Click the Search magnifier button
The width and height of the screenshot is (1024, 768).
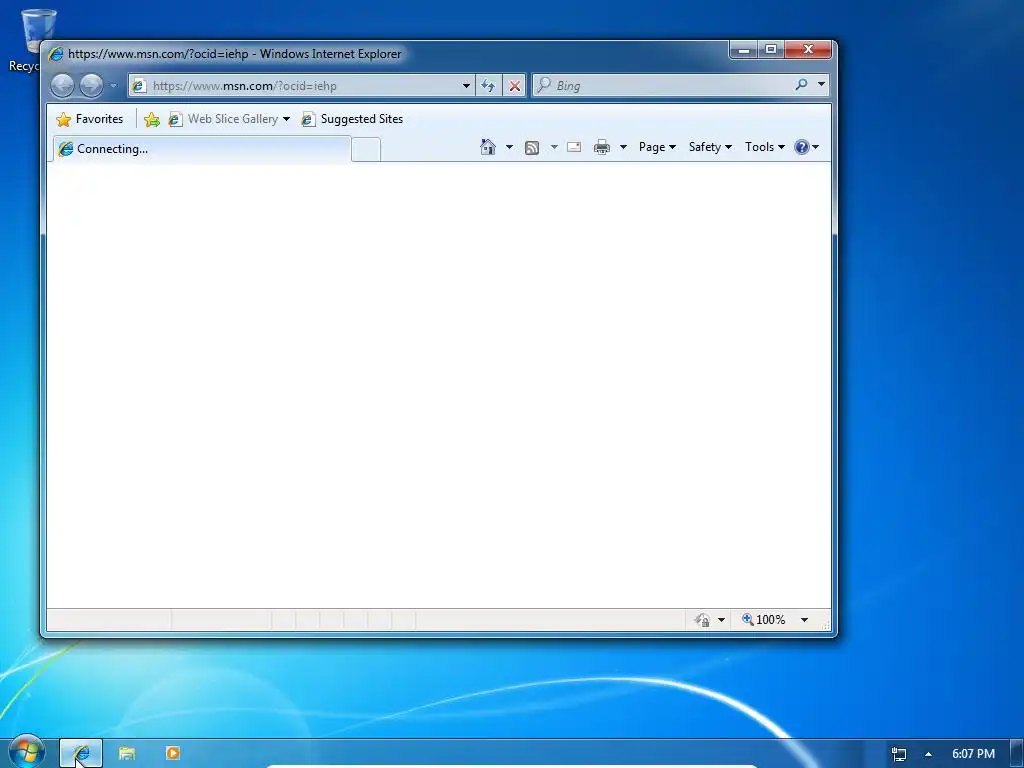pyautogui.click(x=801, y=85)
